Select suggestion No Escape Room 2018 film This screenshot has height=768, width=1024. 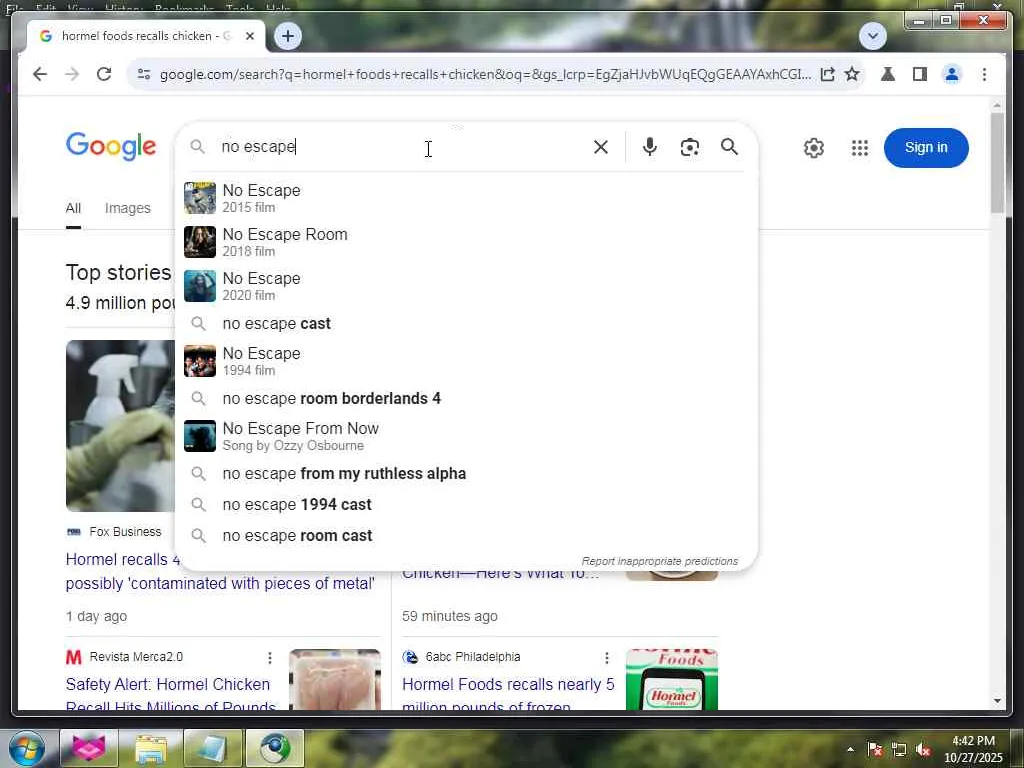[x=466, y=242]
